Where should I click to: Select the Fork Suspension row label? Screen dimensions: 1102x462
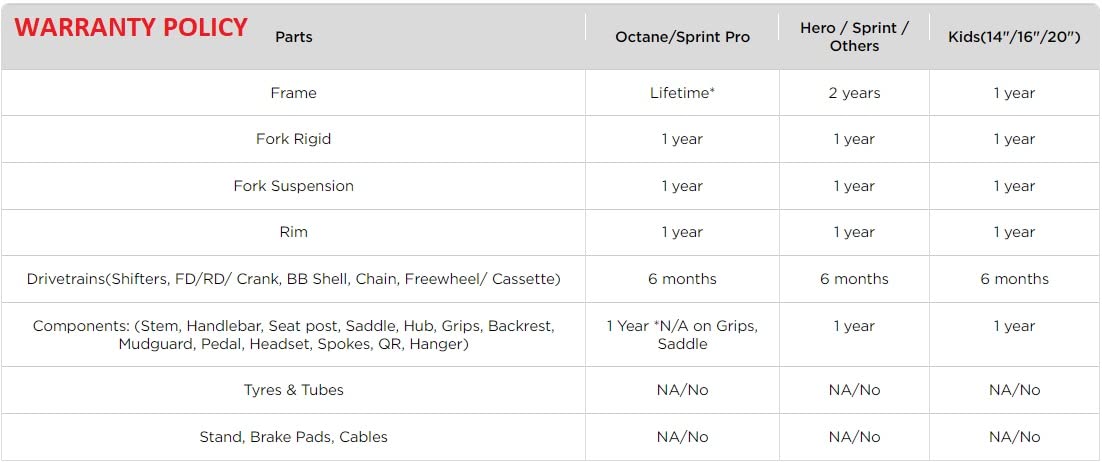click(x=293, y=186)
